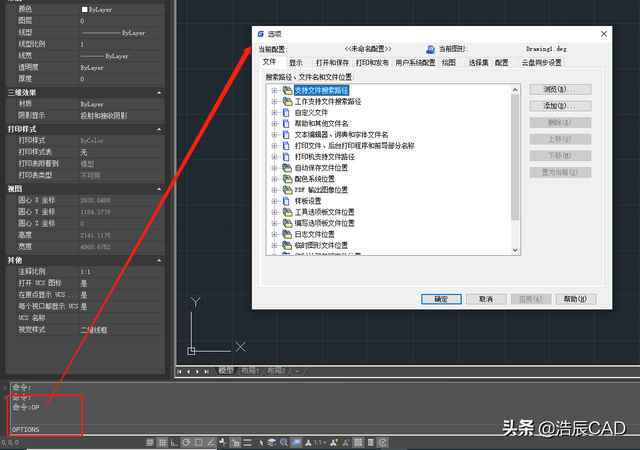Toggle ortho mode in status bar
The width and height of the screenshot is (640, 450).
click(174, 442)
